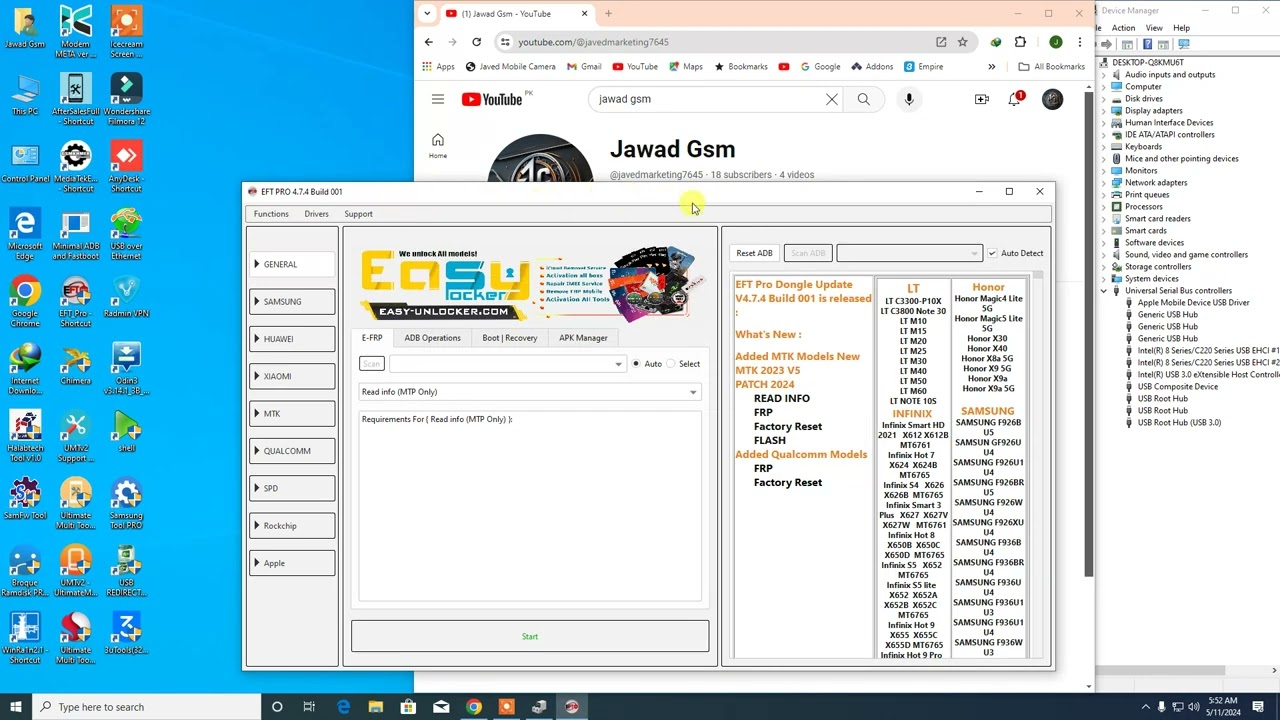Open the ADB device dropdown near Scan ADB
This screenshot has width=1280, height=720.
[x=909, y=253]
